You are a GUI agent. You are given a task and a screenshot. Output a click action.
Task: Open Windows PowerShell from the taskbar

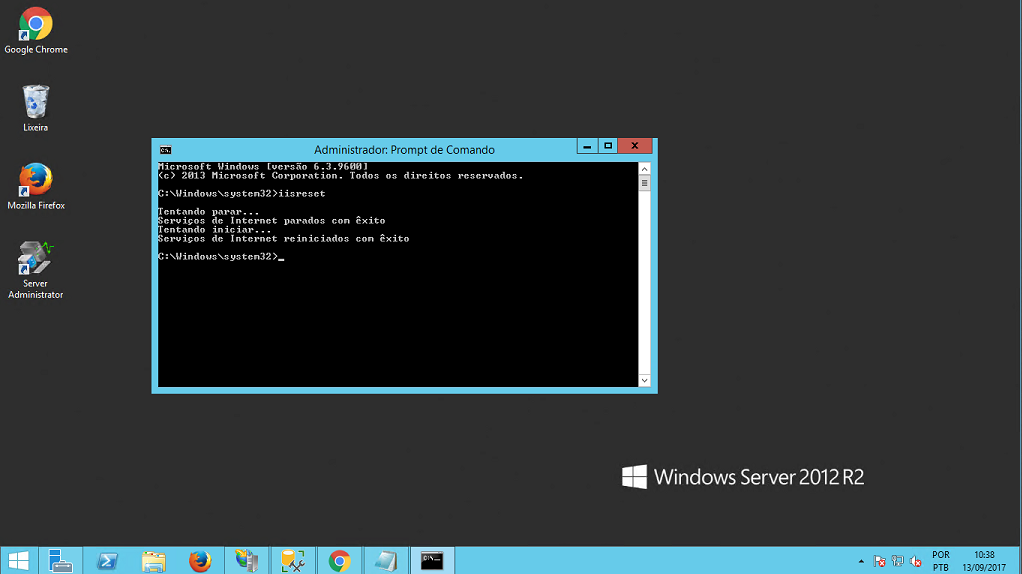click(x=107, y=560)
